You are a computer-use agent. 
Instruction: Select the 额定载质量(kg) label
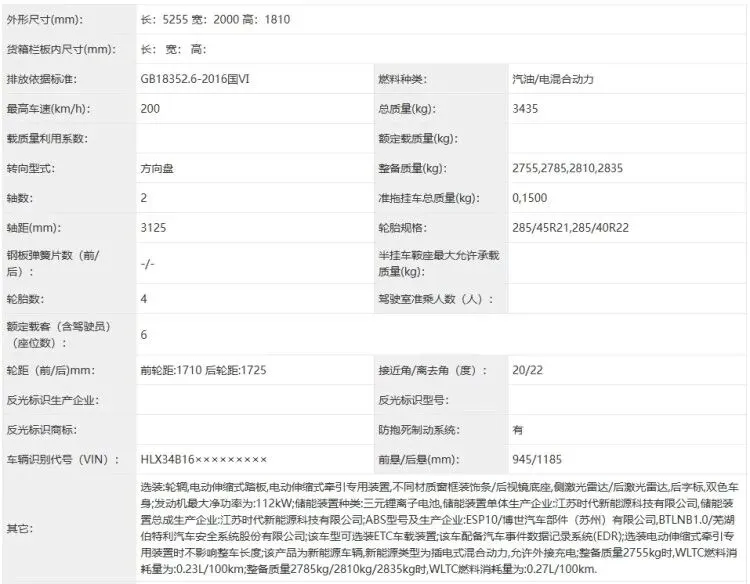point(418,139)
